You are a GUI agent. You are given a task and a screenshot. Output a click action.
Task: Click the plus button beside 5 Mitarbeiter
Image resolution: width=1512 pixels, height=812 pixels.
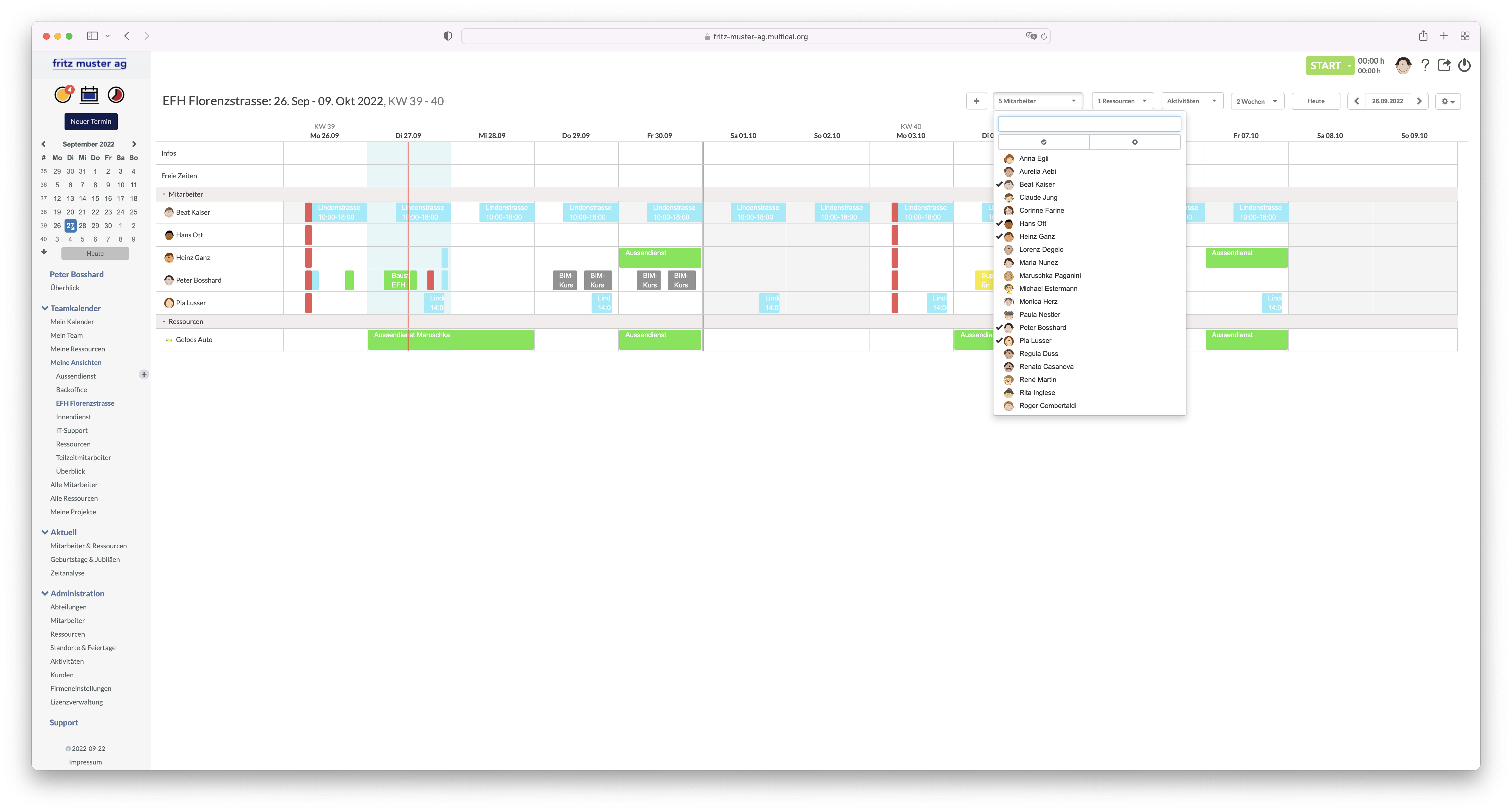(976, 101)
